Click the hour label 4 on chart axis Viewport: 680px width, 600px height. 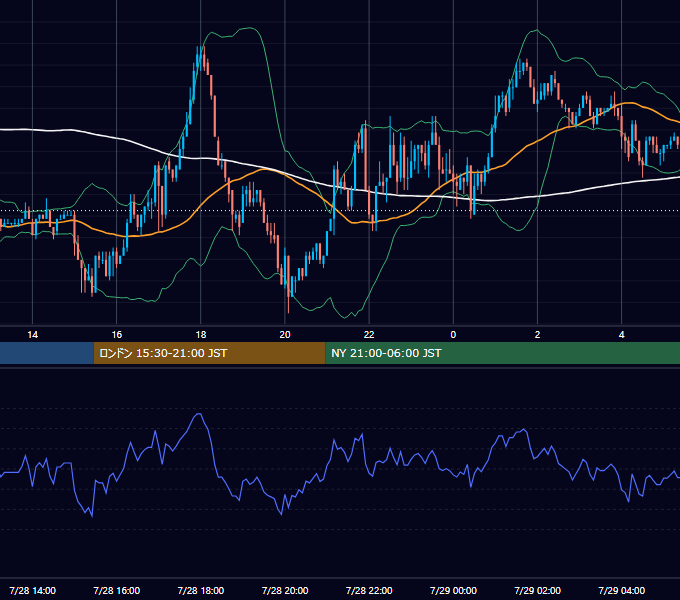pos(621,335)
